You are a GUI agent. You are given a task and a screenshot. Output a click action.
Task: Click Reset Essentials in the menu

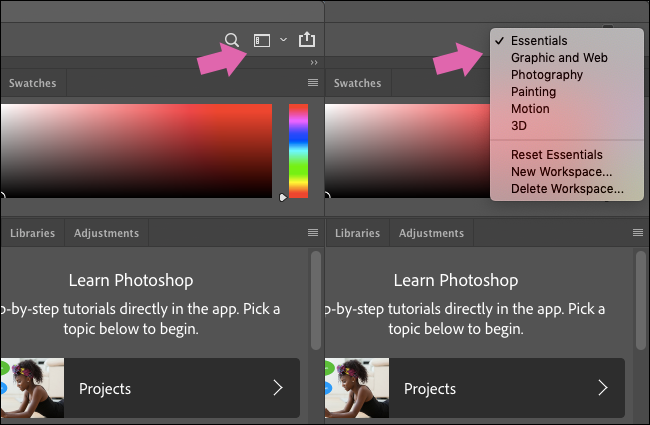point(557,155)
